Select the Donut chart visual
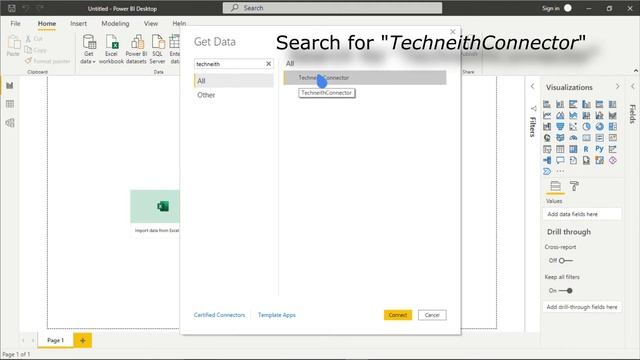 (599, 127)
